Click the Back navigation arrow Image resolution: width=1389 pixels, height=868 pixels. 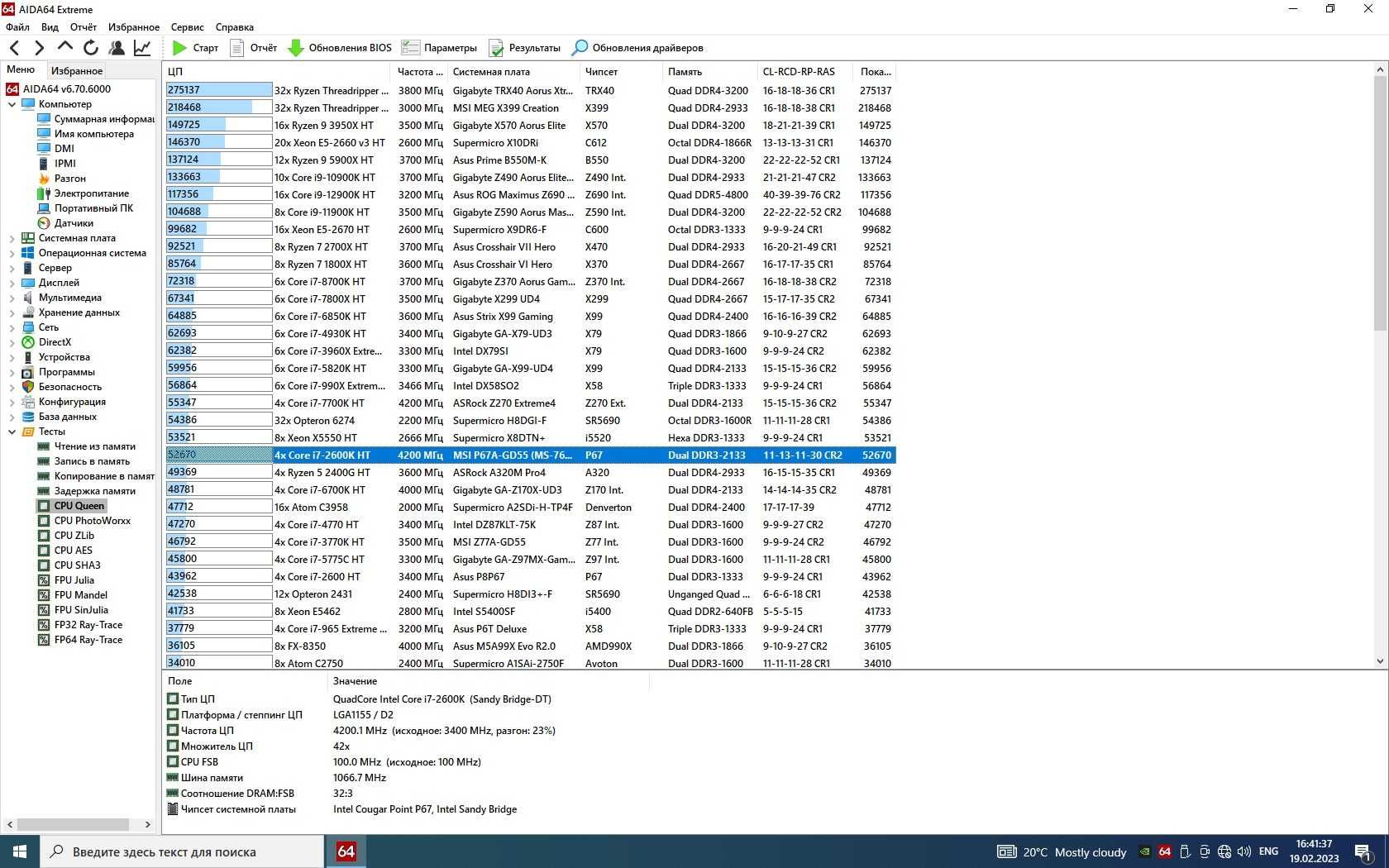[x=14, y=48]
